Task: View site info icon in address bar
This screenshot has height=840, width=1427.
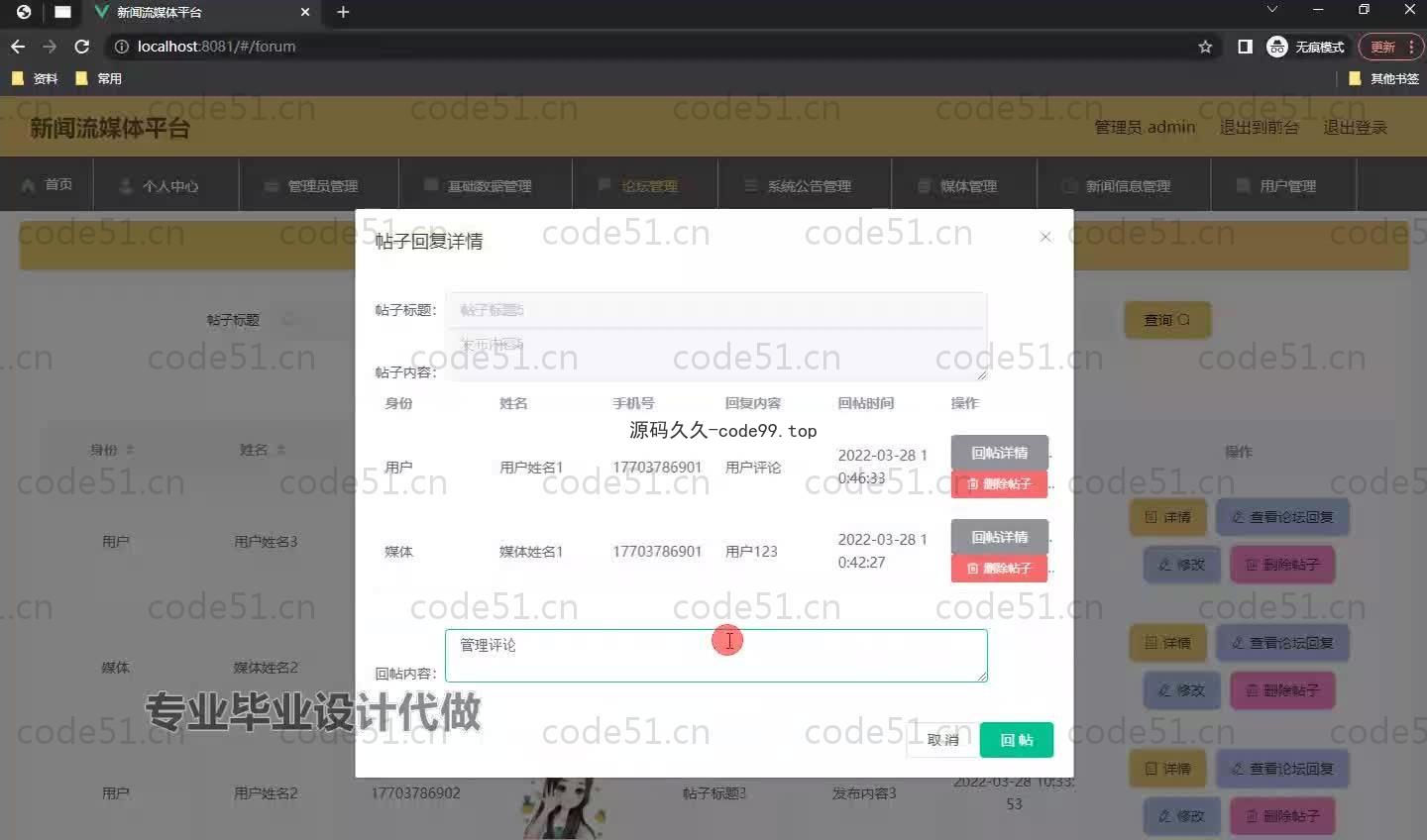Action: (122, 47)
